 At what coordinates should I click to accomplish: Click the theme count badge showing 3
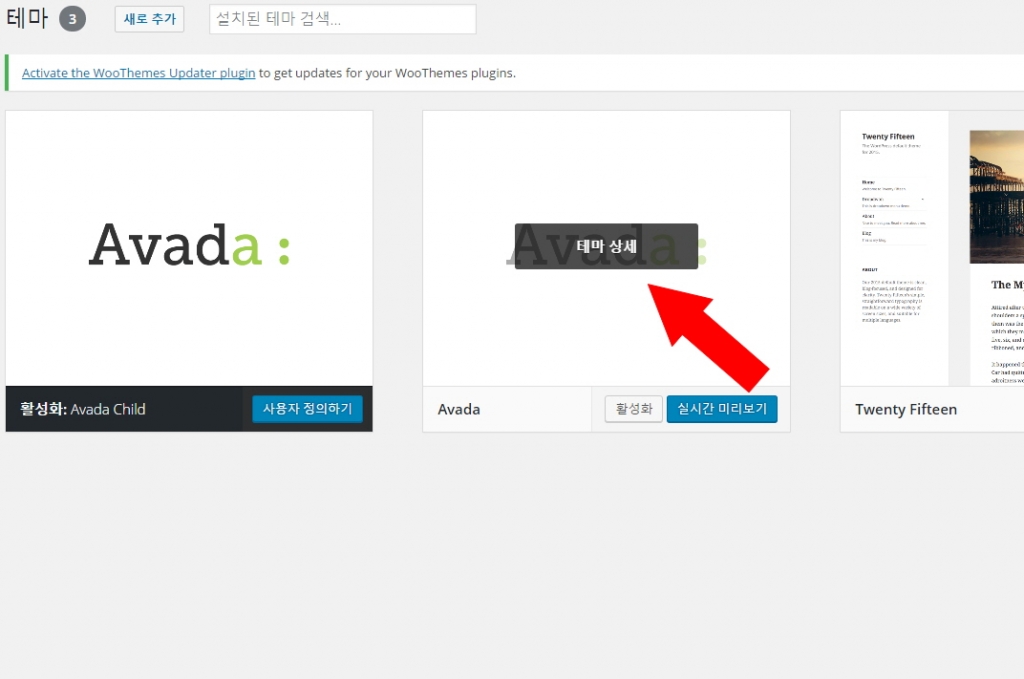point(72,19)
